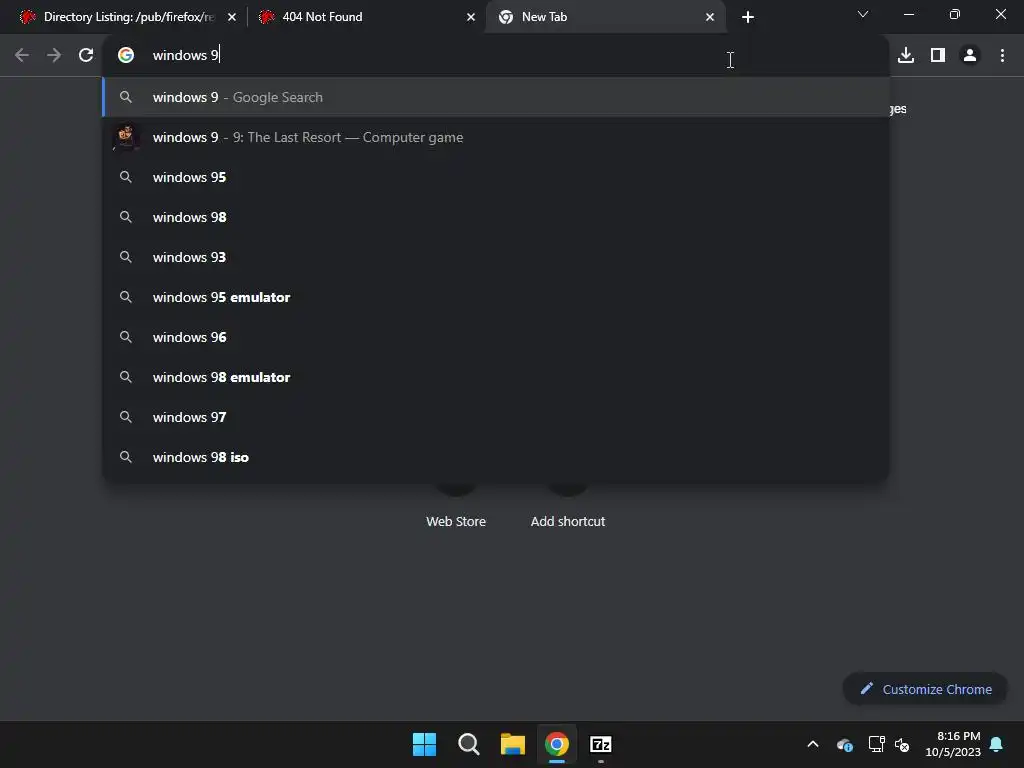1024x768 pixels.
Task: Click The Last Resort game thumbnail
Action: click(125, 137)
